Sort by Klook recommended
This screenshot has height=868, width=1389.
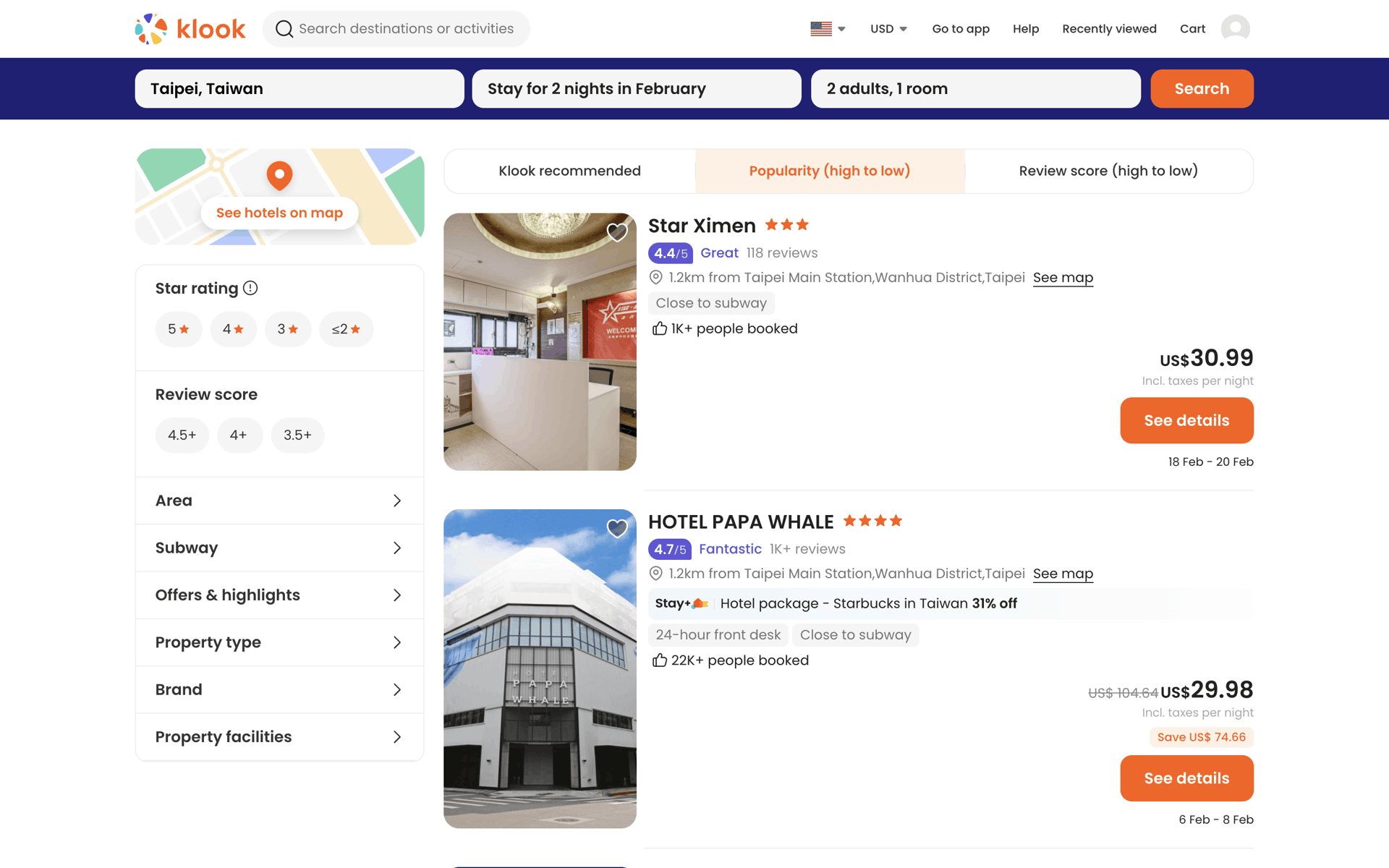pyautogui.click(x=569, y=171)
